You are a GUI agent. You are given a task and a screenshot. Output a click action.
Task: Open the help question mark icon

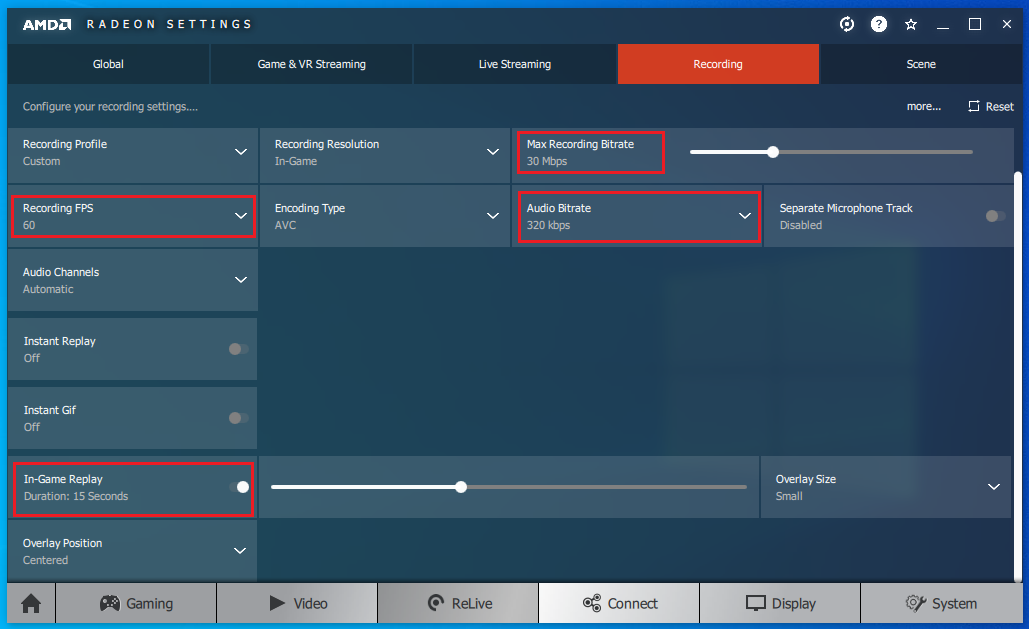[x=879, y=24]
